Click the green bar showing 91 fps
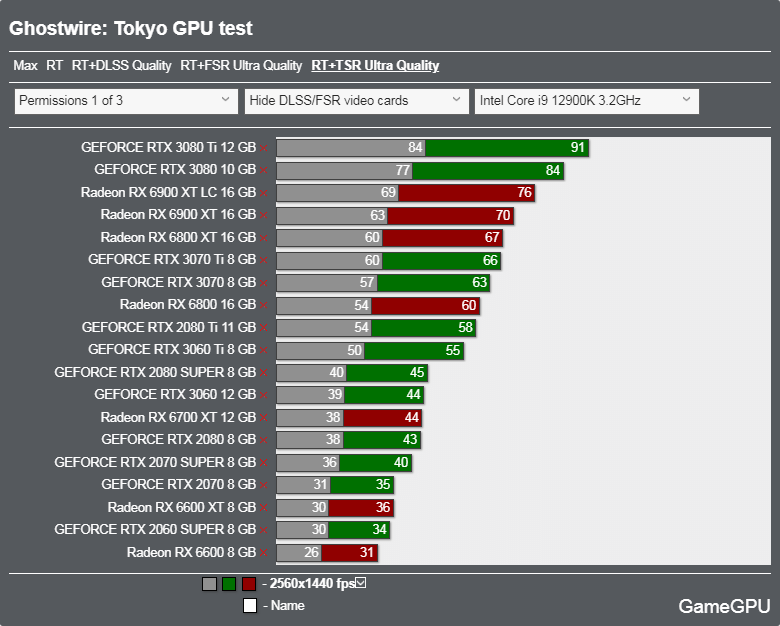The height and width of the screenshot is (626, 780). pos(507,148)
